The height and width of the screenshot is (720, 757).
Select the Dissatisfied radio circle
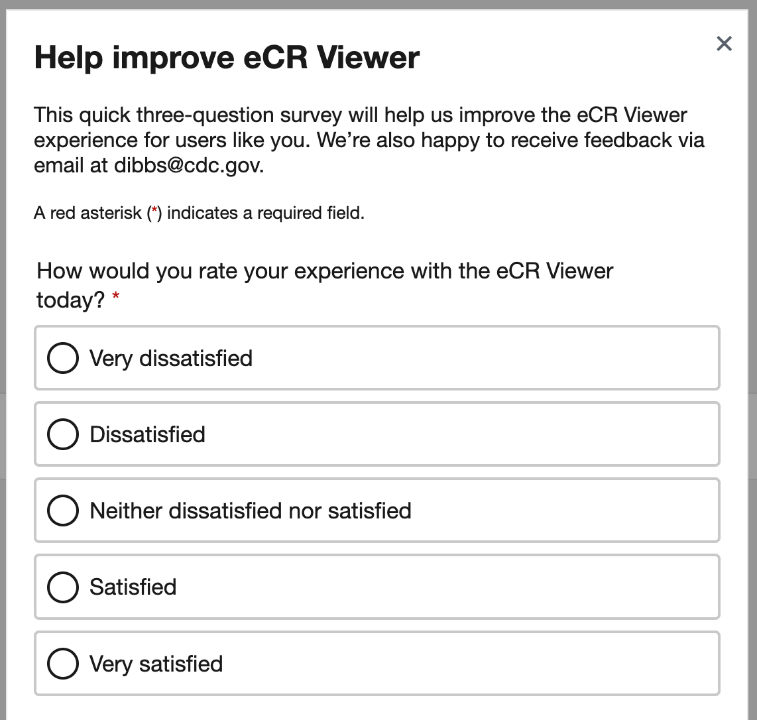click(62, 434)
